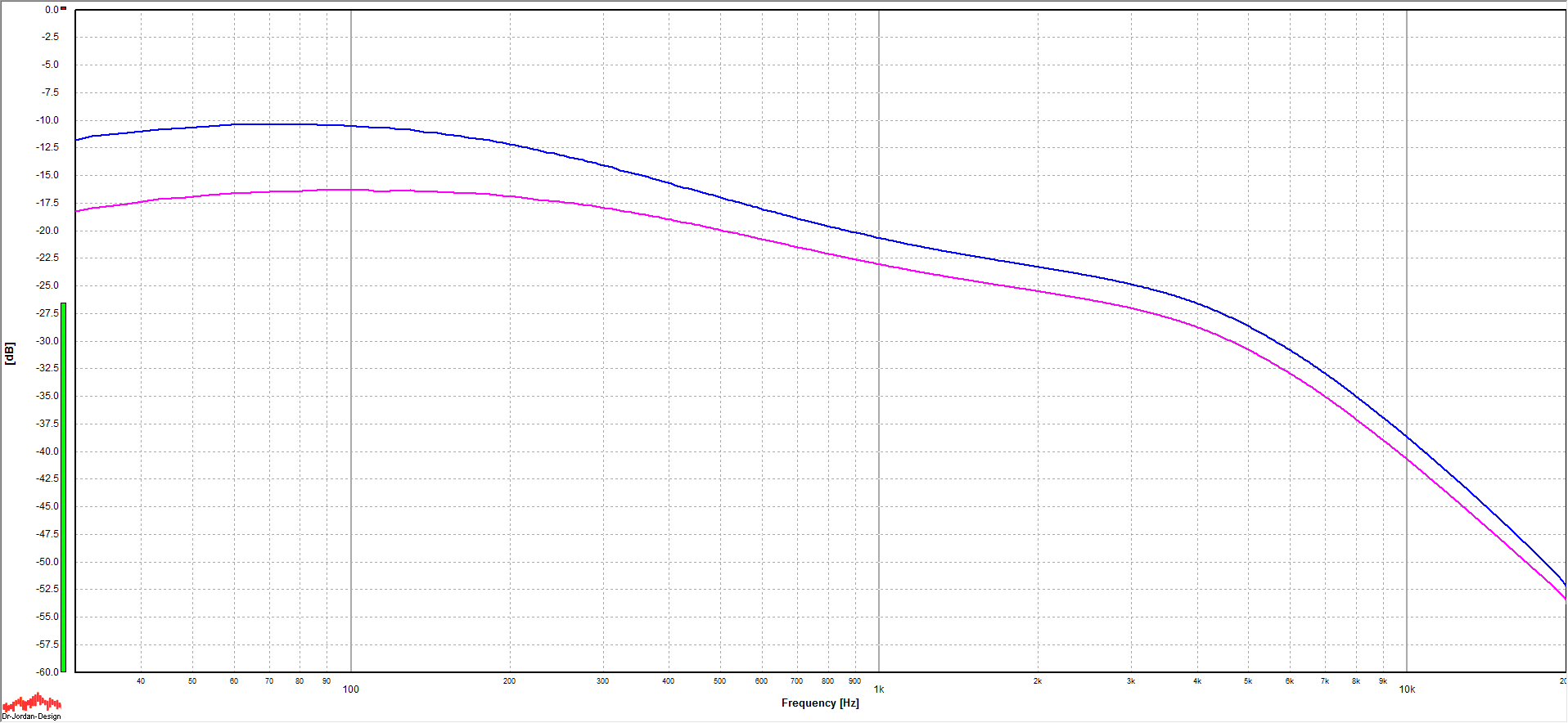
Task: Select the -60.0 dB axis value
Action: [x=47, y=672]
